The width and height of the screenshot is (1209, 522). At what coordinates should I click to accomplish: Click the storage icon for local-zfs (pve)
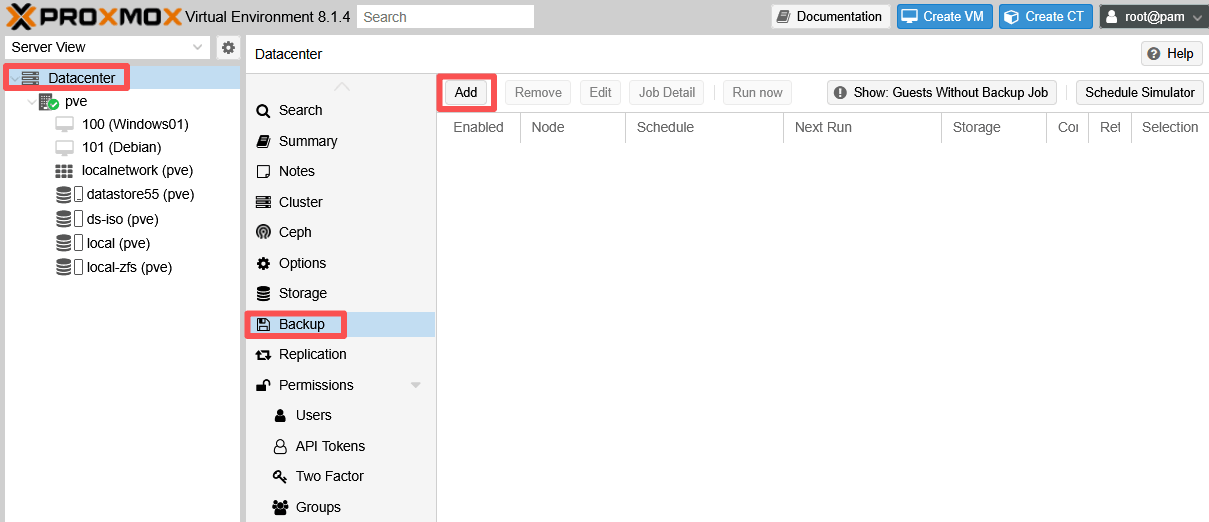pyautogui.click(x=69, y=267)
